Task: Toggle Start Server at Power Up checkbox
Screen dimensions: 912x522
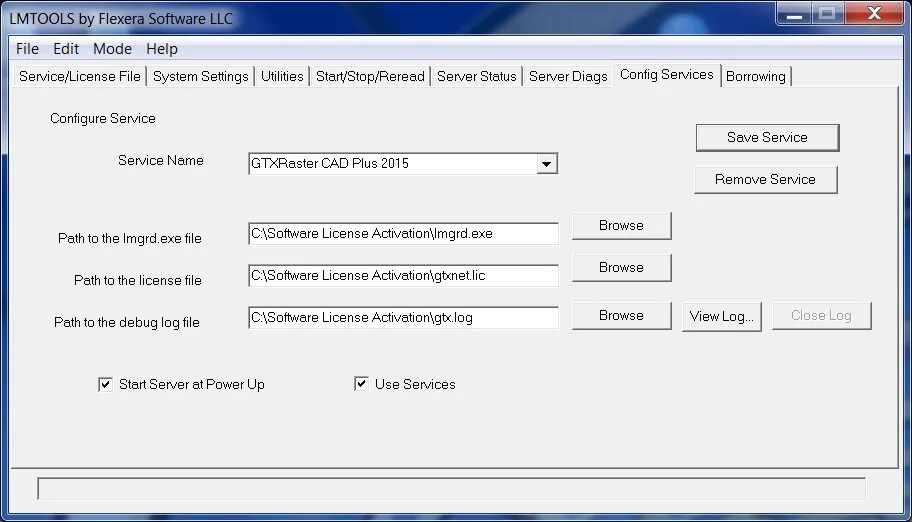Action: pos(105,385)
